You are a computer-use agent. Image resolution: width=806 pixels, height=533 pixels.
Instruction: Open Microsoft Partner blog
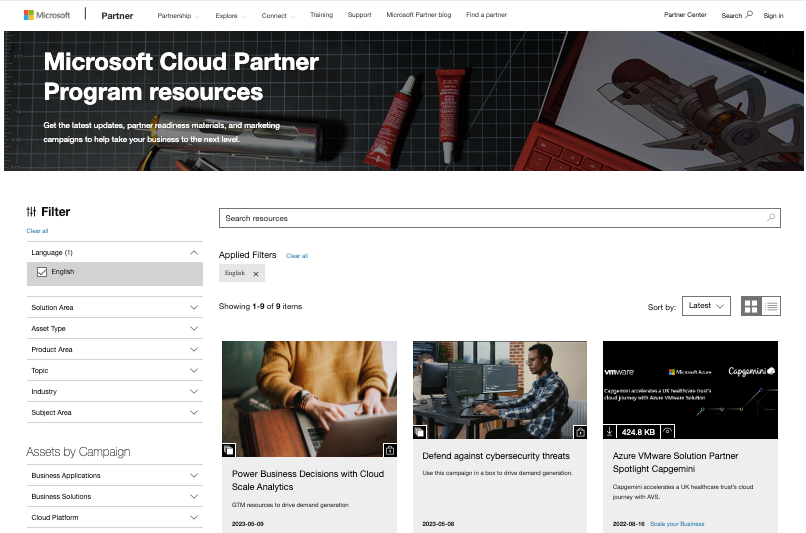pos(418,15)
